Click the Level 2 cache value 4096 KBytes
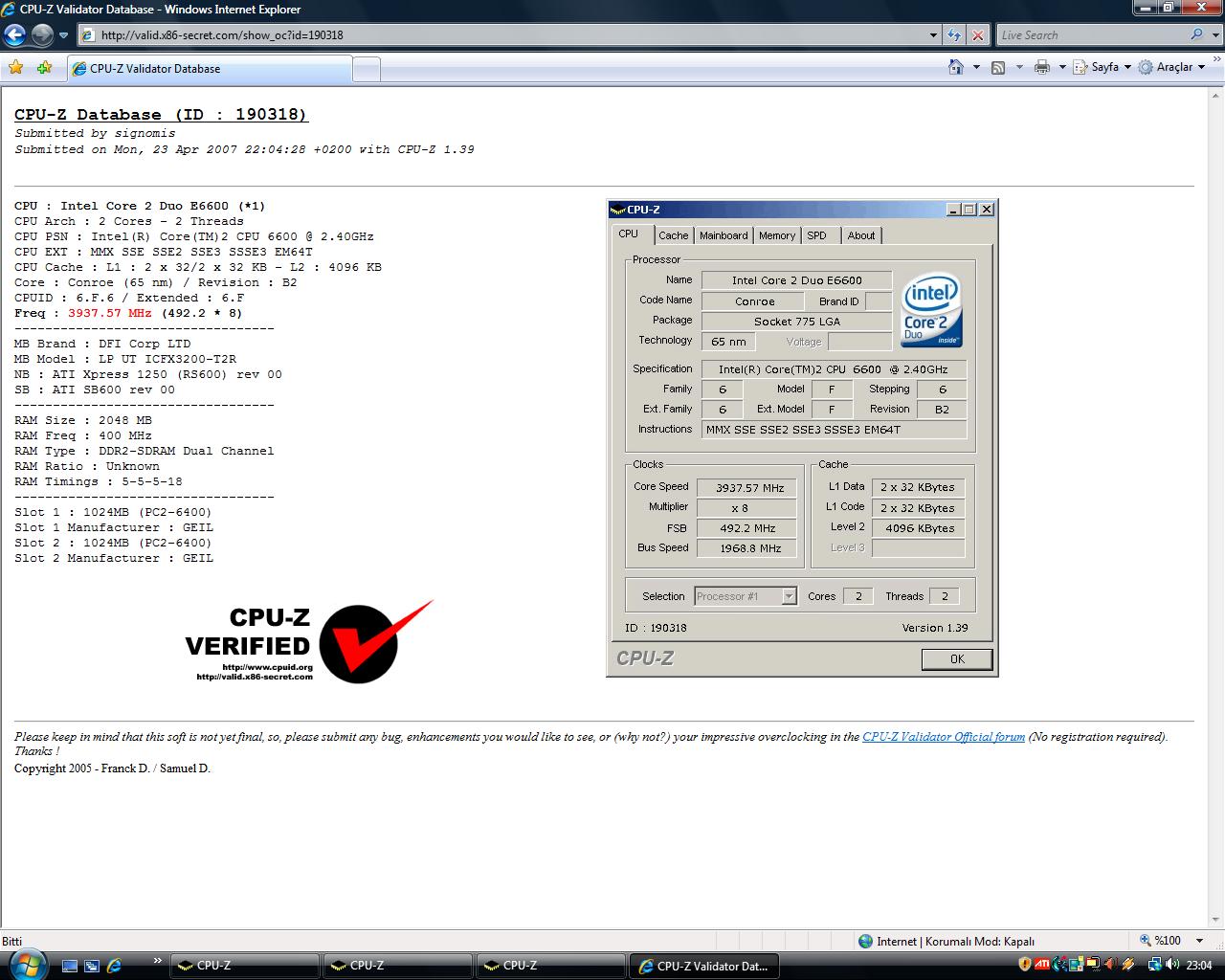The height and width of the screenshot is (980, 1225). coord(919,528)
